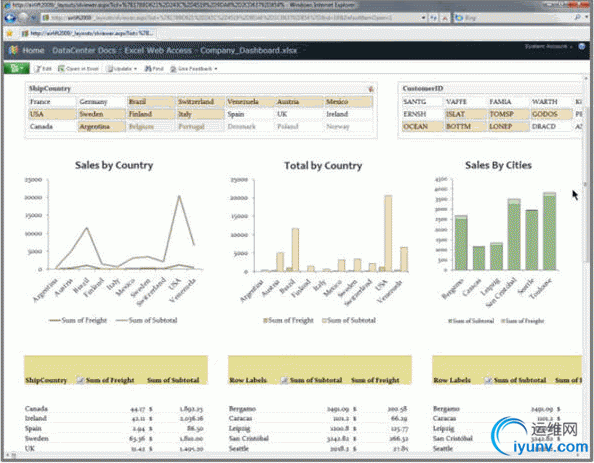Toggle Austria slicer item

click(299, 102)
